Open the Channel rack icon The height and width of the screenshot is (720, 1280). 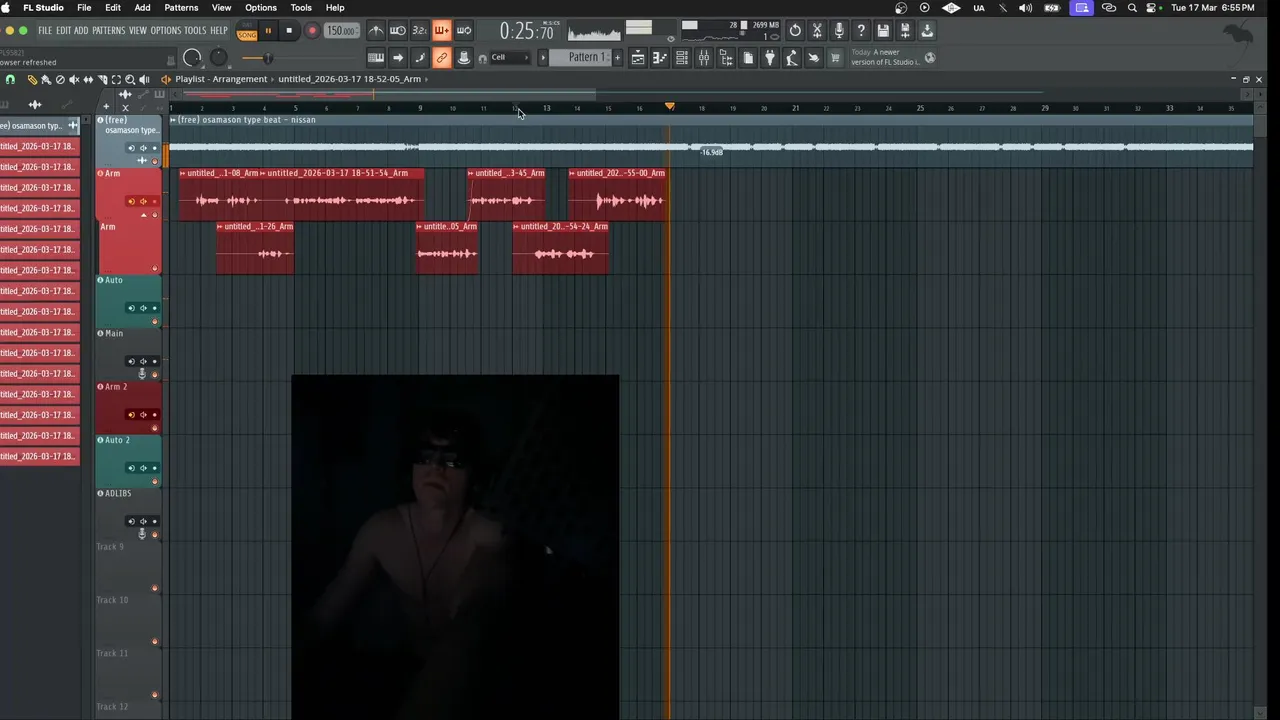[x=682, y=57]
